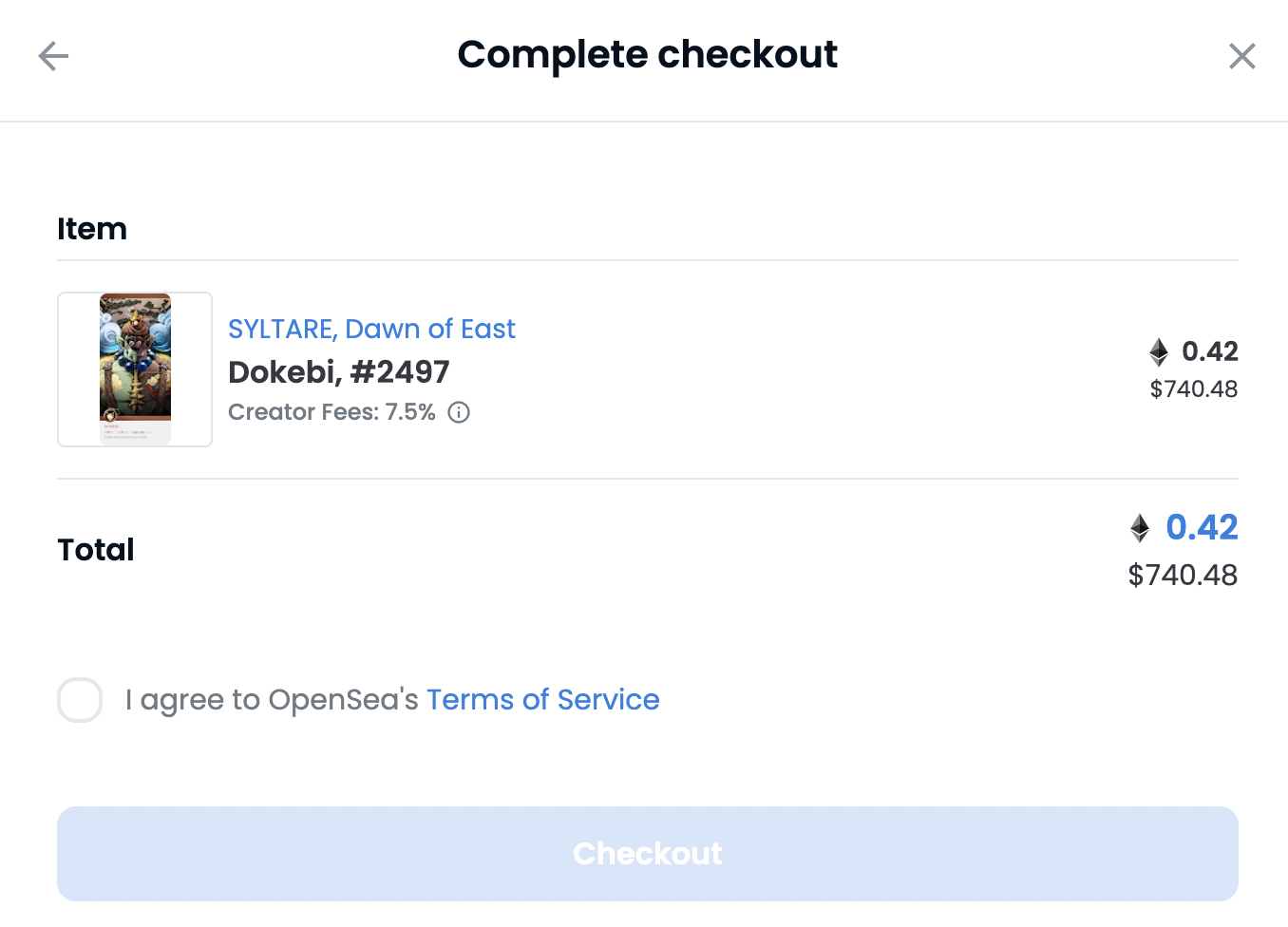This screenshot has height=927, width=1288.
Task: Click the Creator Fees info icon
Action: tap(459, 412)
